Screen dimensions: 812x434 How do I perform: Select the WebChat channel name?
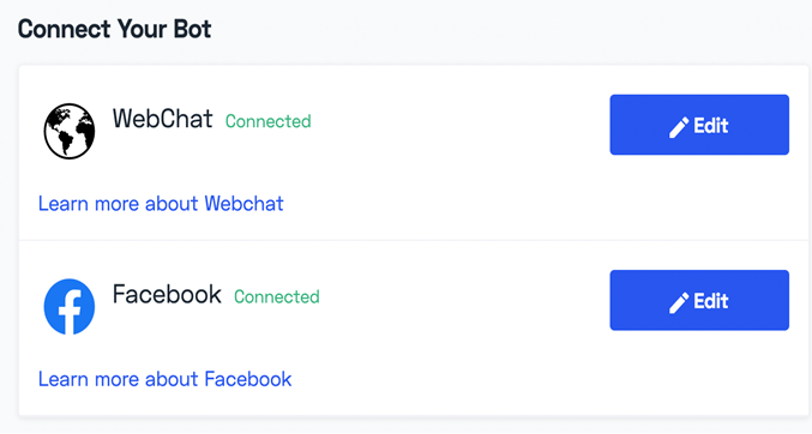click(163, 119)
